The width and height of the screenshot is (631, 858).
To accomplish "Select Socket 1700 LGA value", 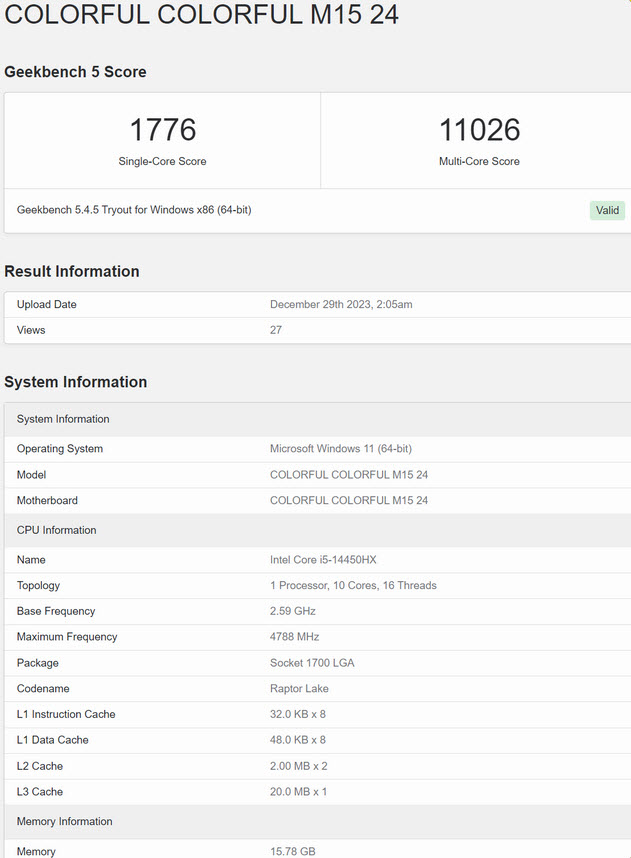I will pos(312,663).
